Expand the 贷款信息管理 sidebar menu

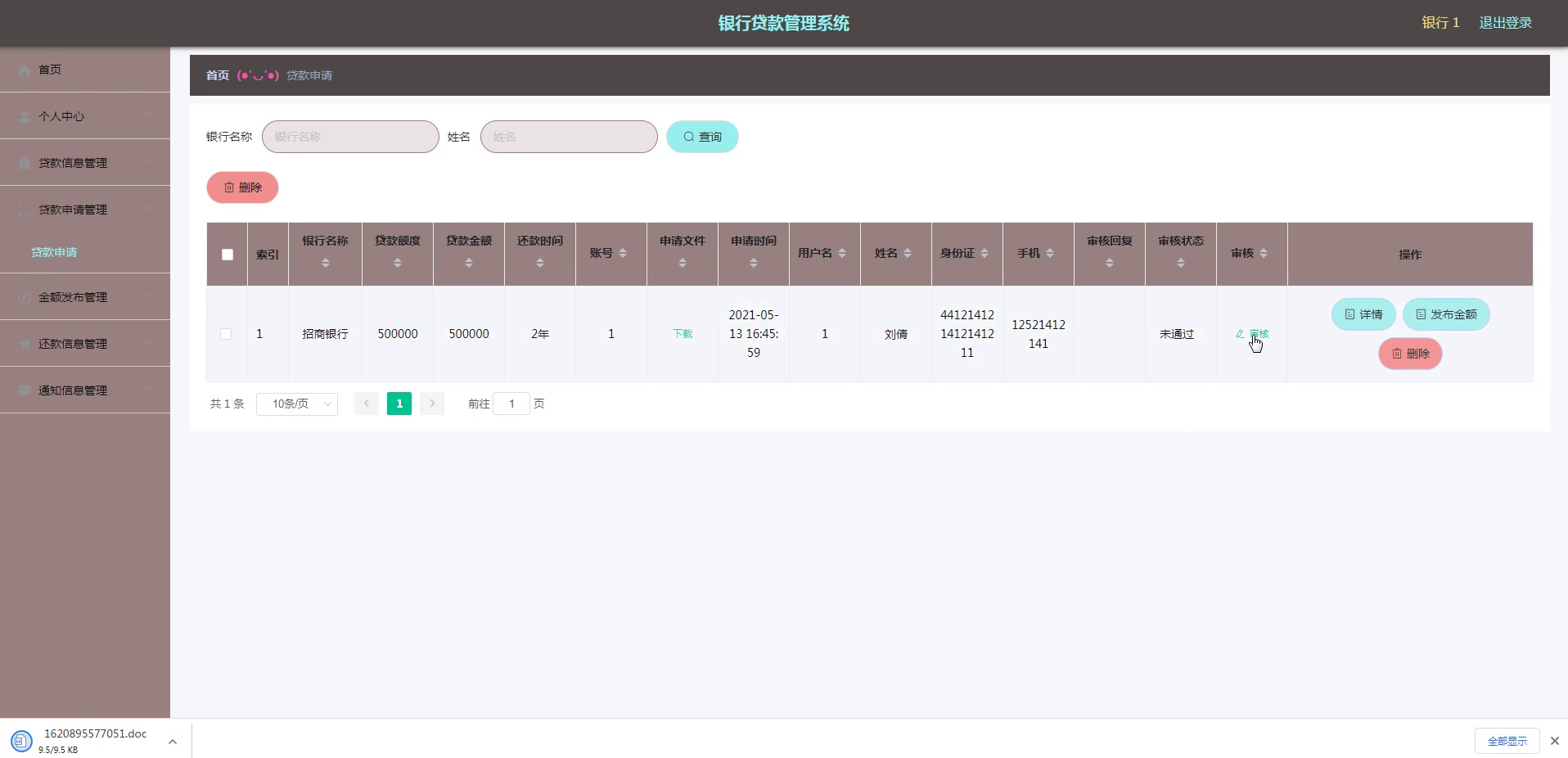(85, 163)
